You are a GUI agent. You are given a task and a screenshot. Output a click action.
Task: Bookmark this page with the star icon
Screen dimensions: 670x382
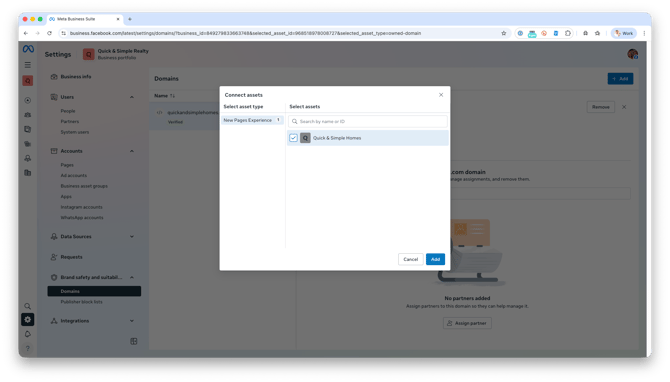coord(503,33)
